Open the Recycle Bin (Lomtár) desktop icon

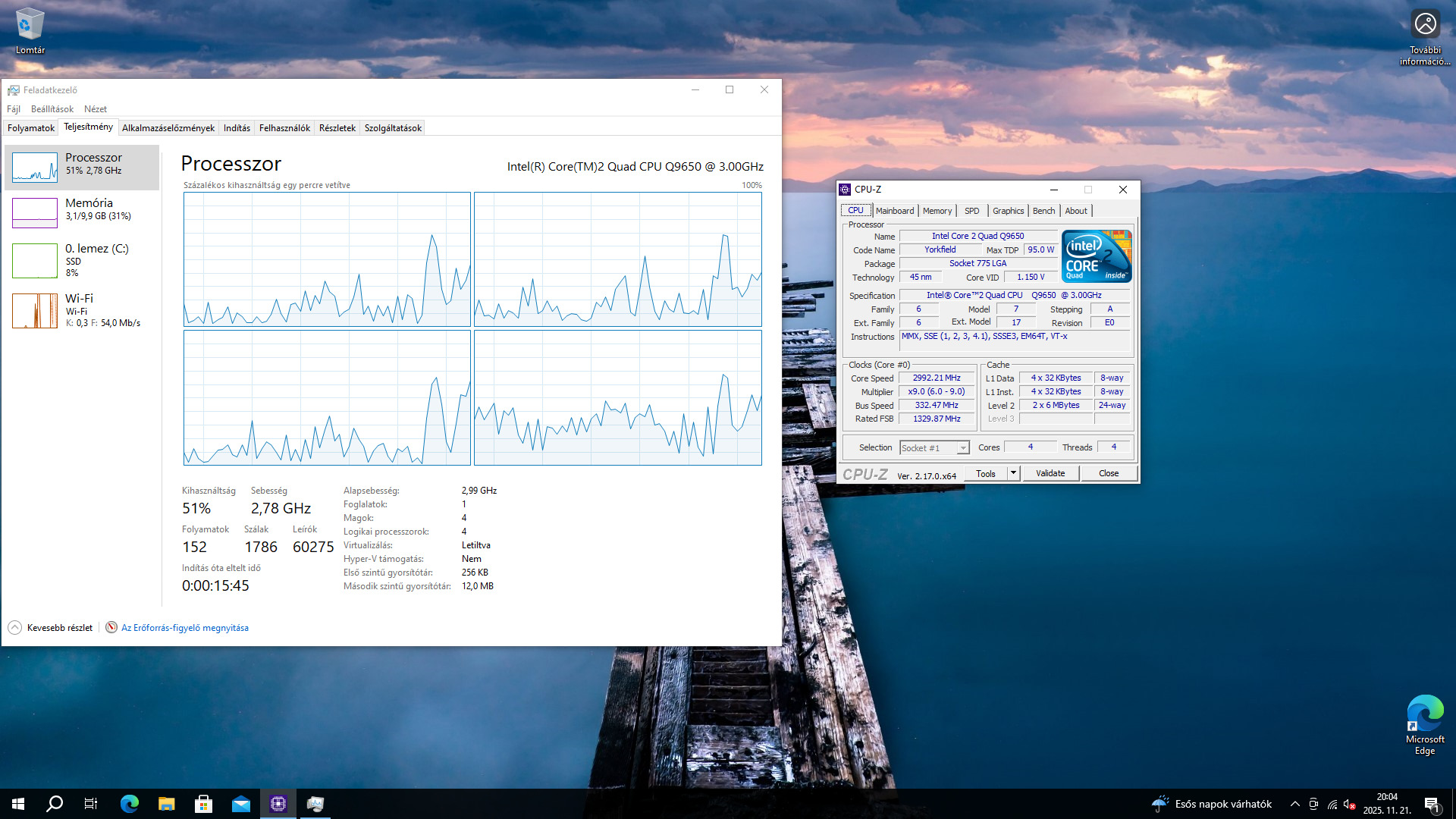(x=30, y=30)
